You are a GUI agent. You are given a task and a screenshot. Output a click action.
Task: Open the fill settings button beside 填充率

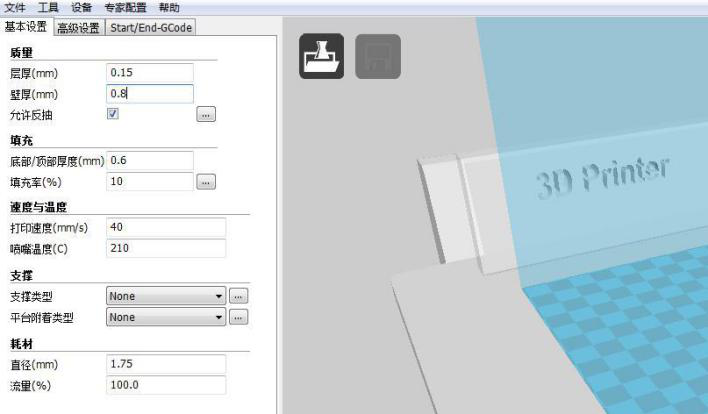(206, 182)
